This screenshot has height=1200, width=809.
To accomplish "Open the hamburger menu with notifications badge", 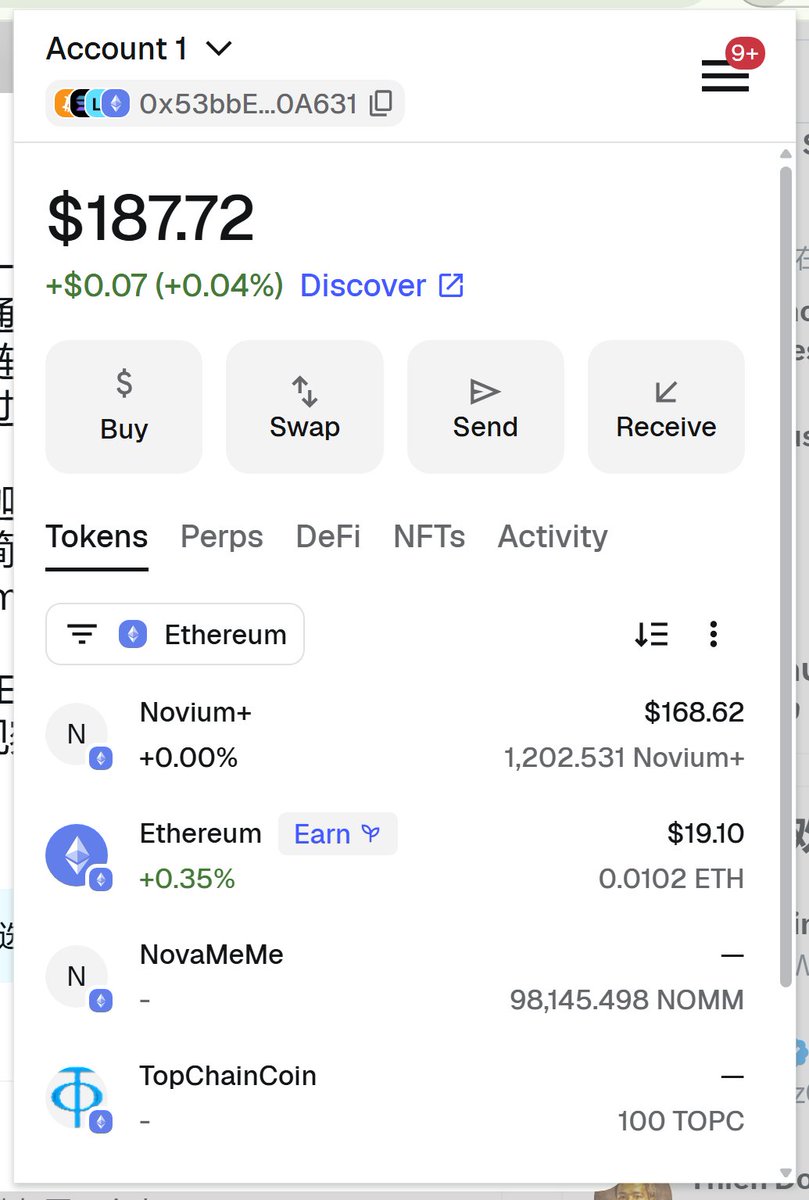I will (x=726, y=74).
